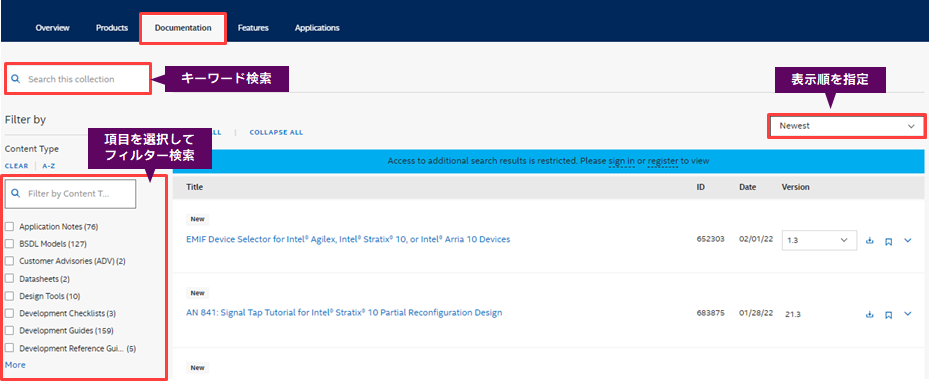Click the date 01/28/22

tap(755, 313)
